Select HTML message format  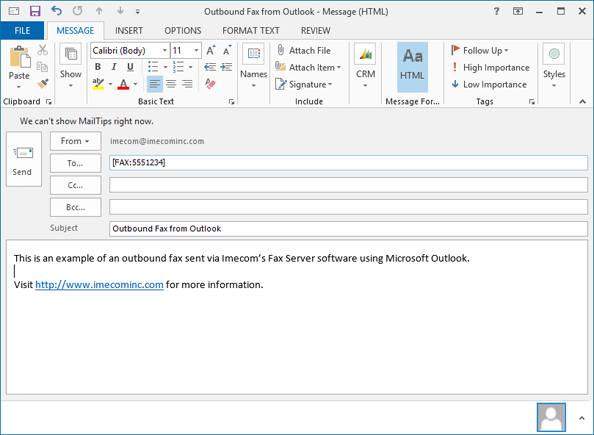pyautogui.click(x=412, y=67)
